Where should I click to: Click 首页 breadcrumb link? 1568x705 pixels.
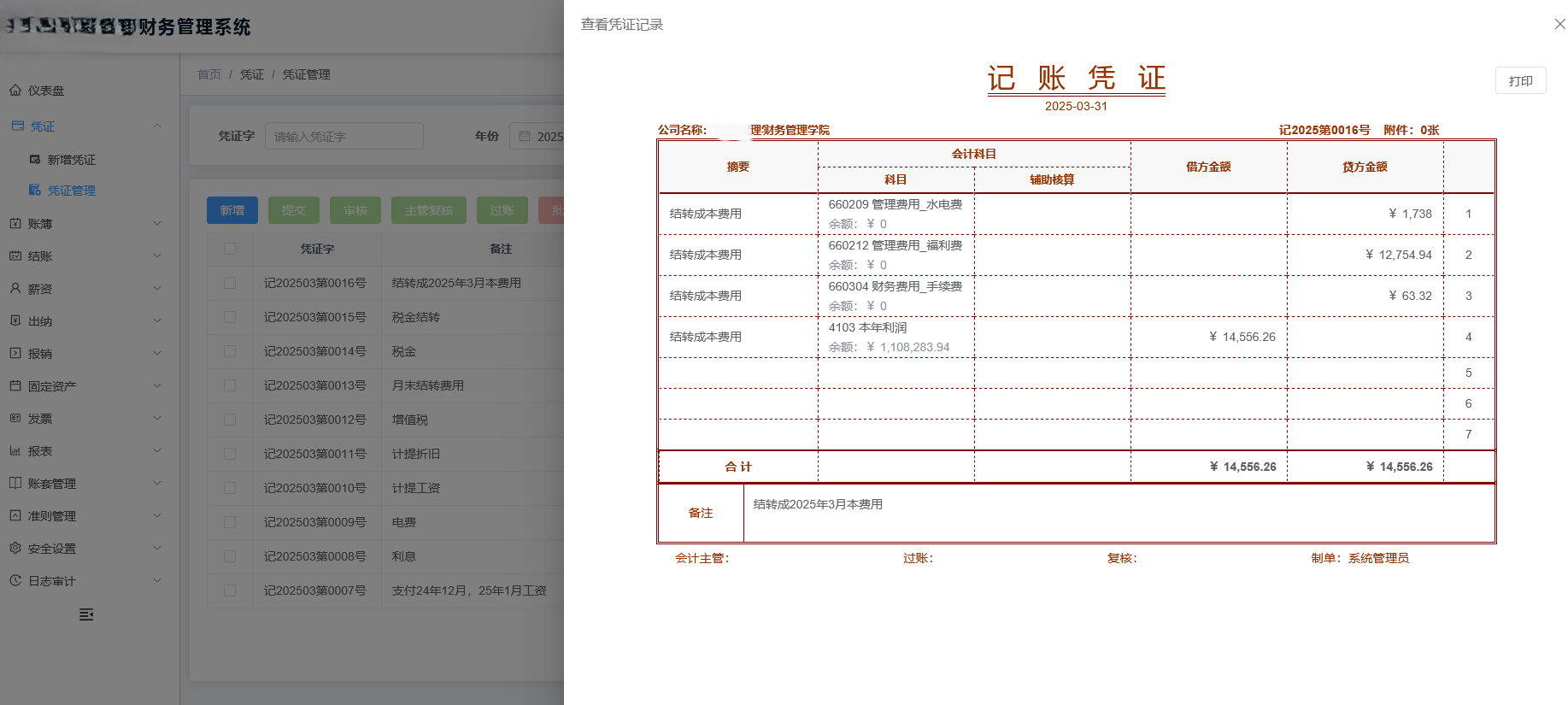[x=209, y=74]
